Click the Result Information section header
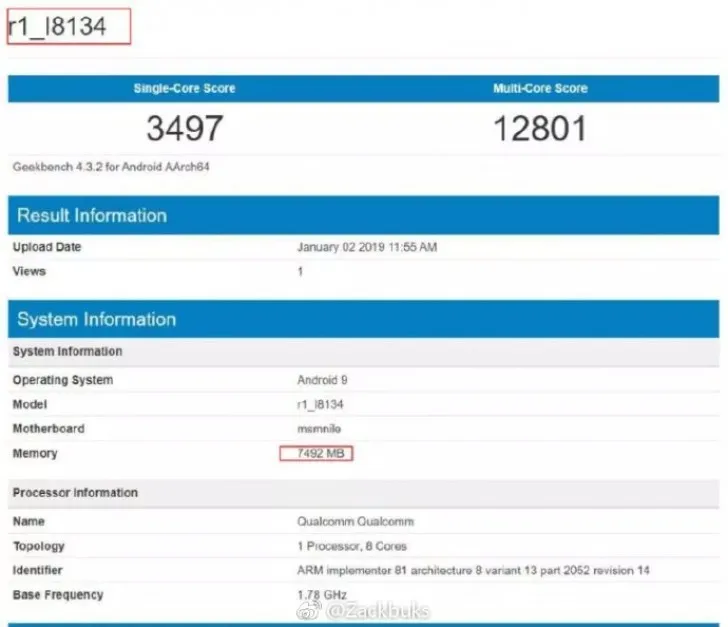The height and width of the screenshot is (627, 728). tap(92, 215)
